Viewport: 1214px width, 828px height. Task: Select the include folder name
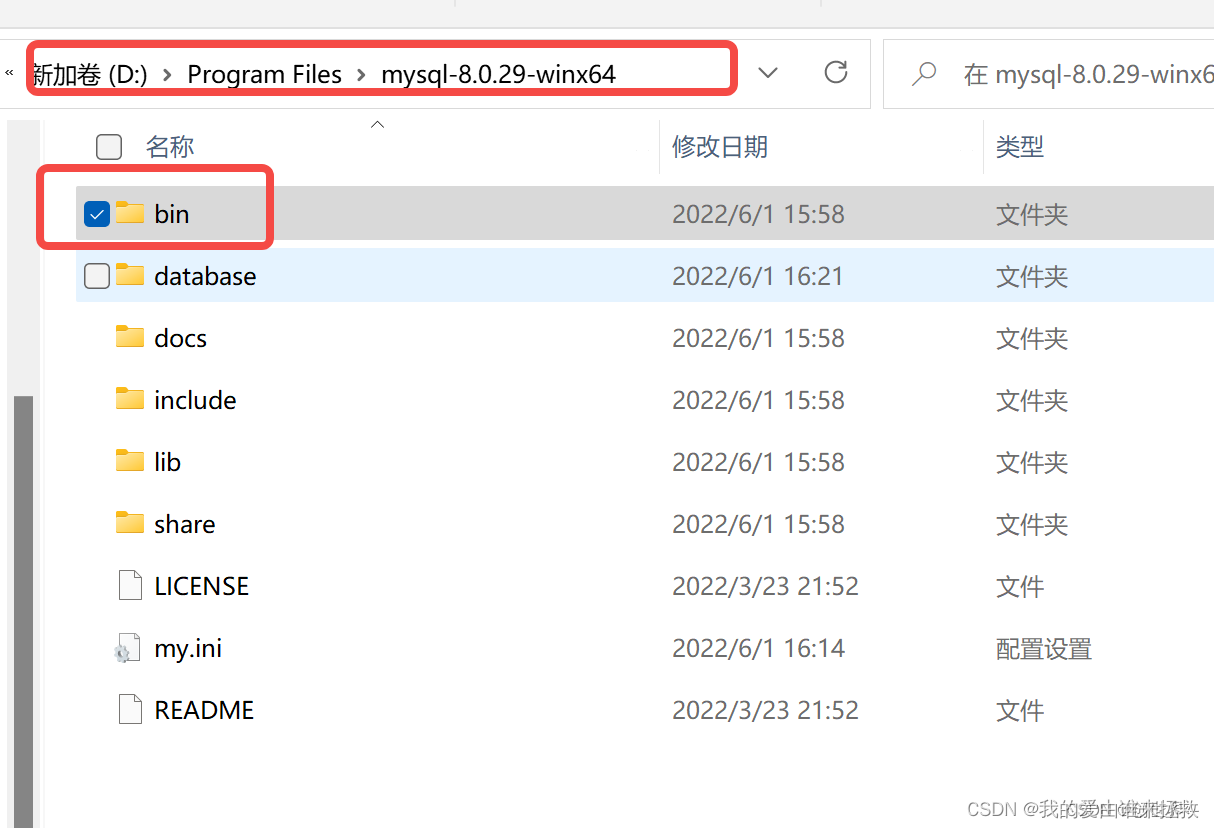pos(196,400)
